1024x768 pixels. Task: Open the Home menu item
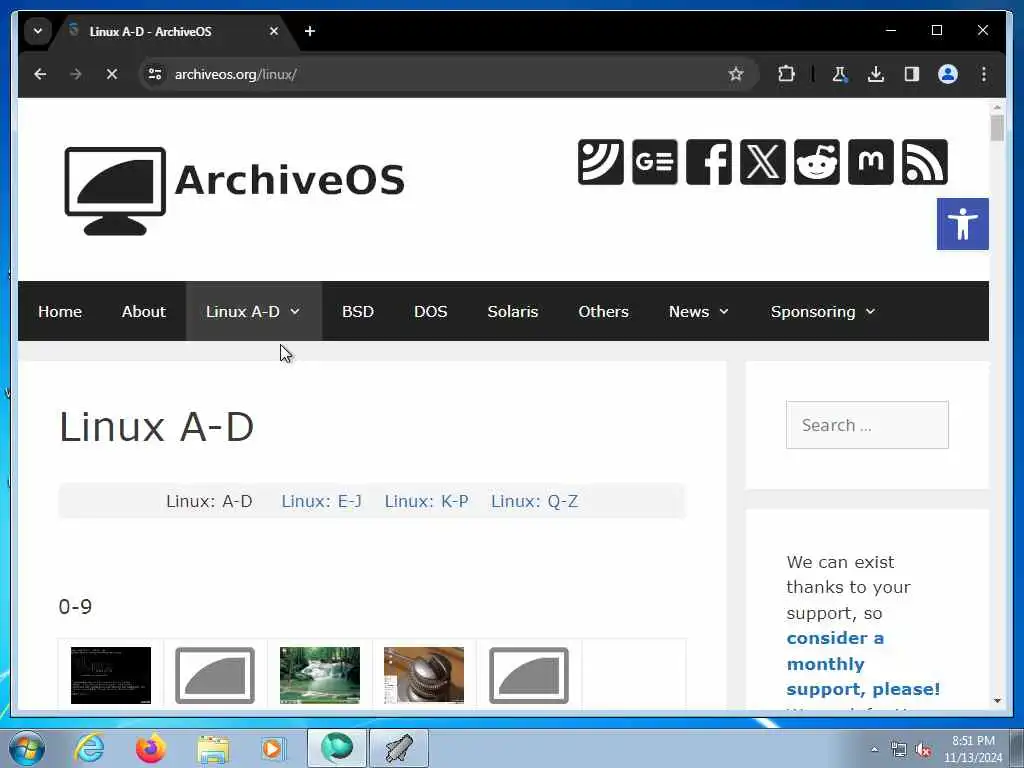tap(60, 312)
